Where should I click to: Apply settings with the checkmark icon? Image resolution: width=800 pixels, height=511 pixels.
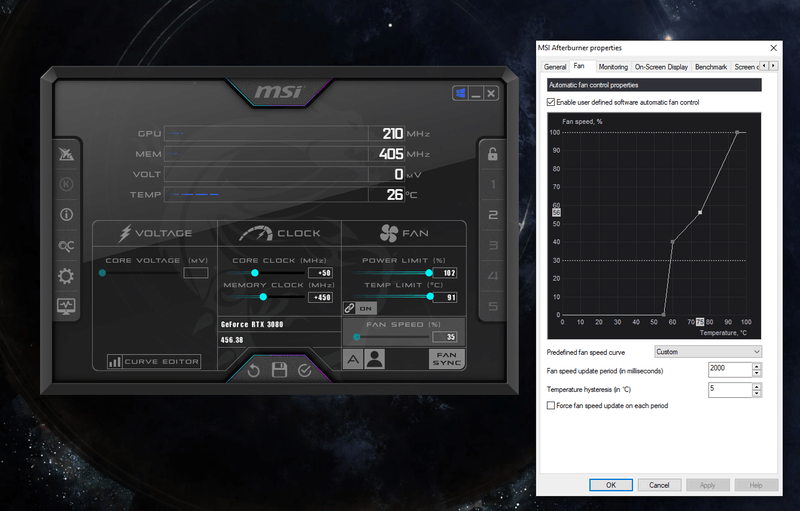click(305, 370)
